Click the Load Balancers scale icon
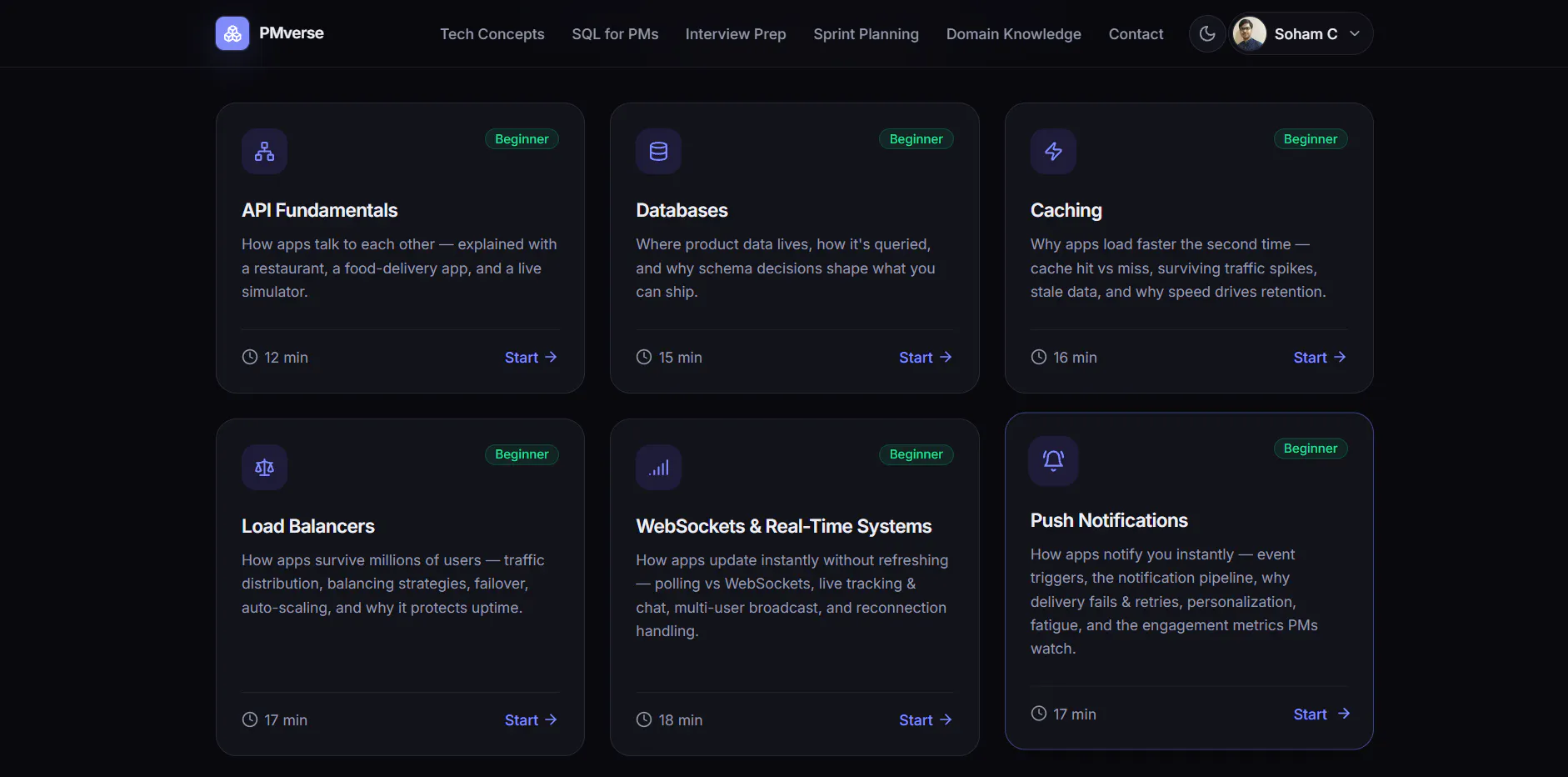This screenshot has height=777, width=1568. pyautogui.click(x=264, y=467)
